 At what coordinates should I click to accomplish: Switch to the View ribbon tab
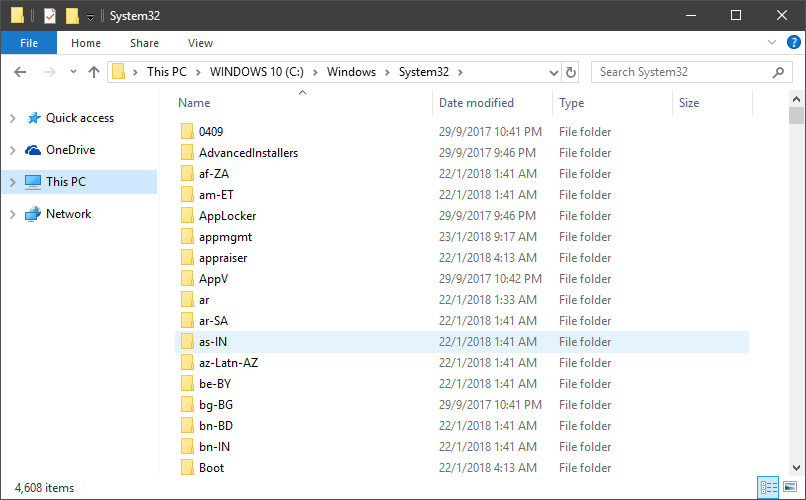(200, 43)
